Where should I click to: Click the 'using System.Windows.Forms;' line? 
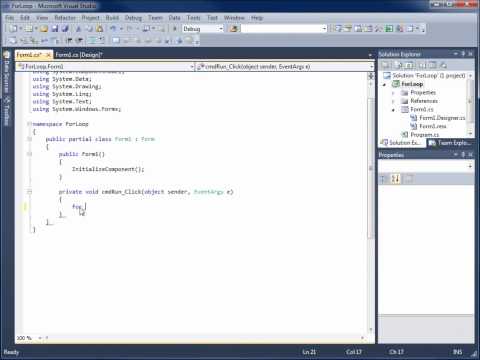(x=77, y=109)
